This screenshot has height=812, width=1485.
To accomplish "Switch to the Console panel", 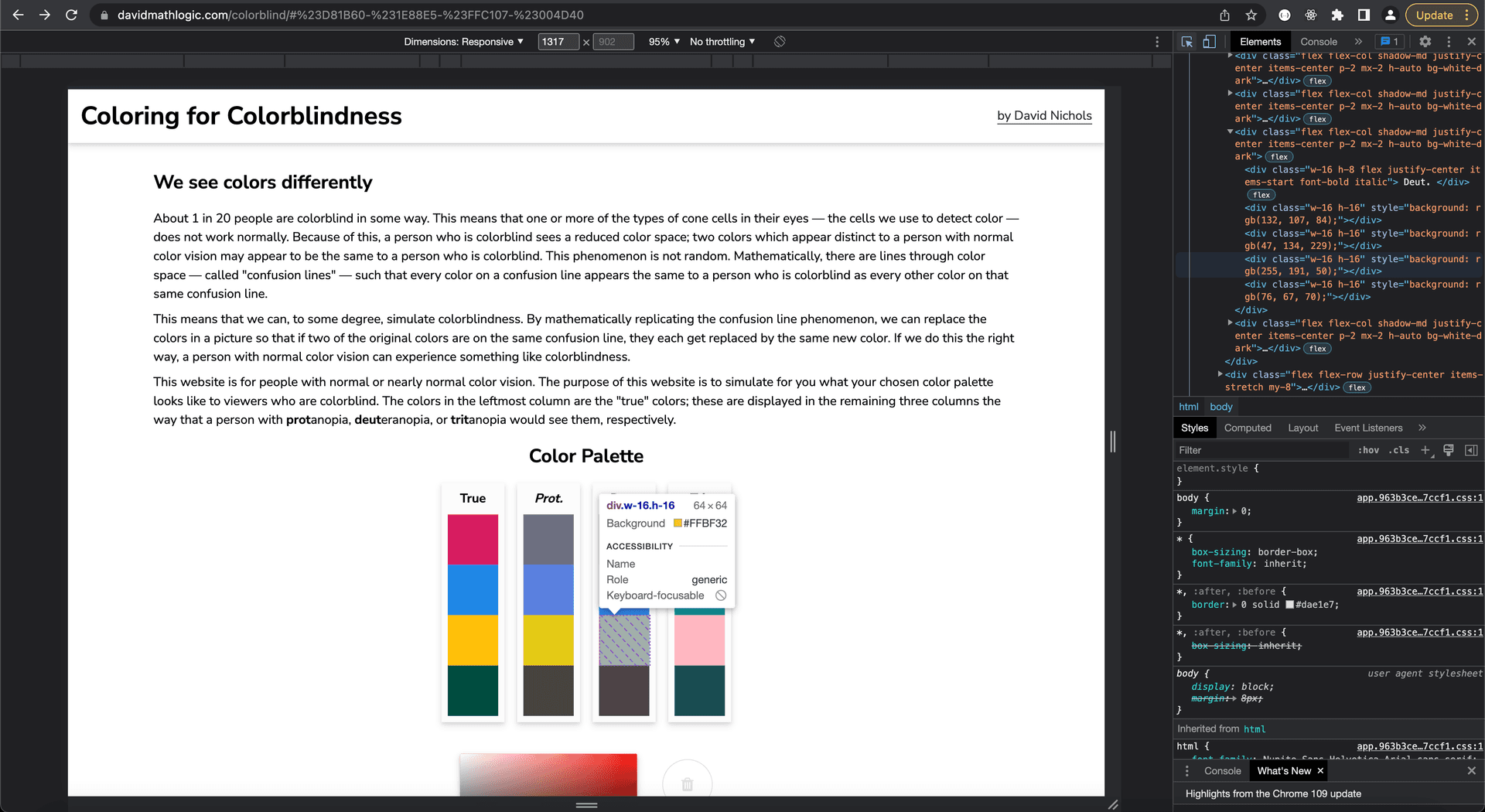I will 1318,42.
